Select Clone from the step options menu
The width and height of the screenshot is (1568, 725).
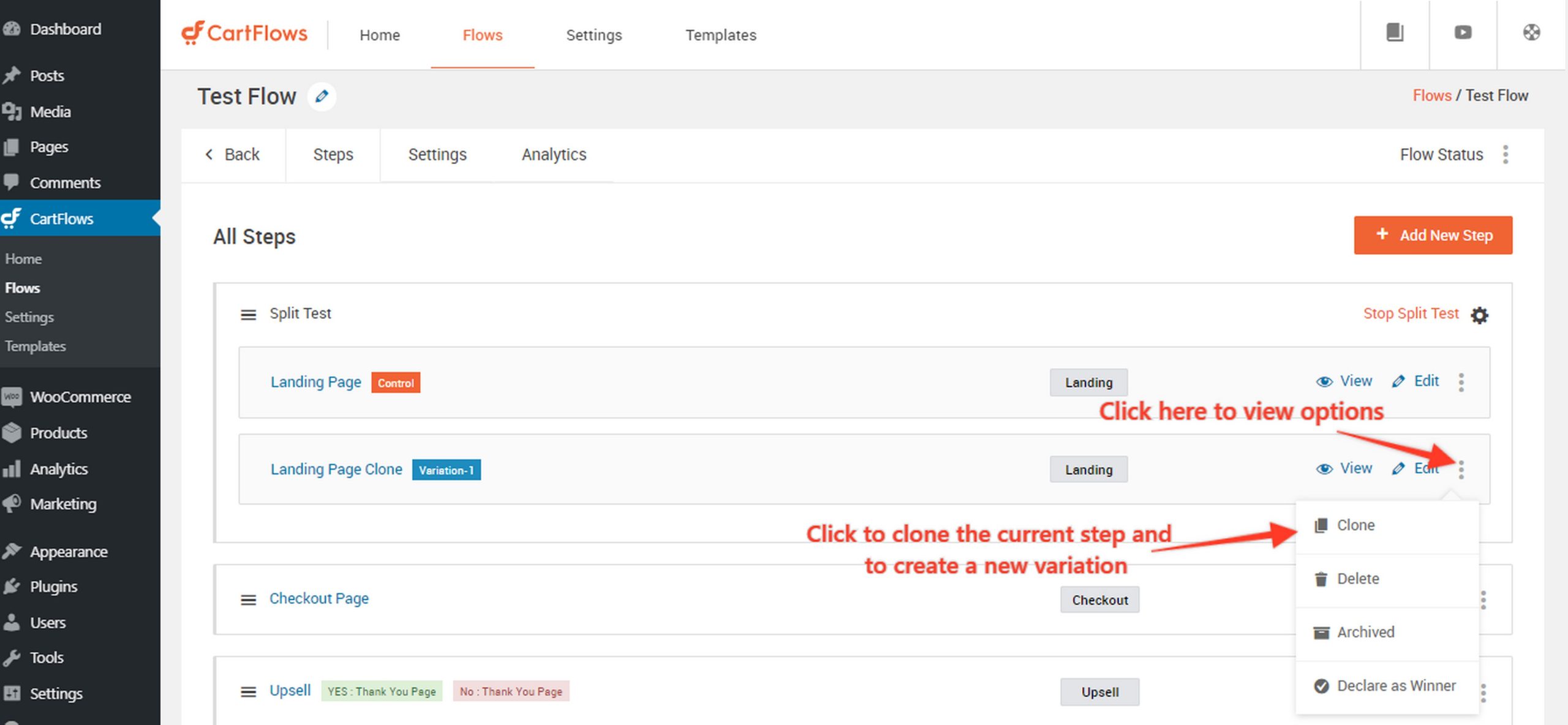1355,525
